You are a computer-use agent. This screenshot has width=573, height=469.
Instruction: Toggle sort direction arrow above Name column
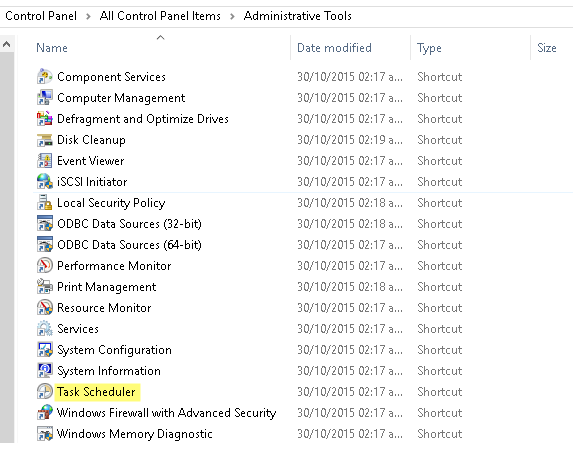coord(160,37)
